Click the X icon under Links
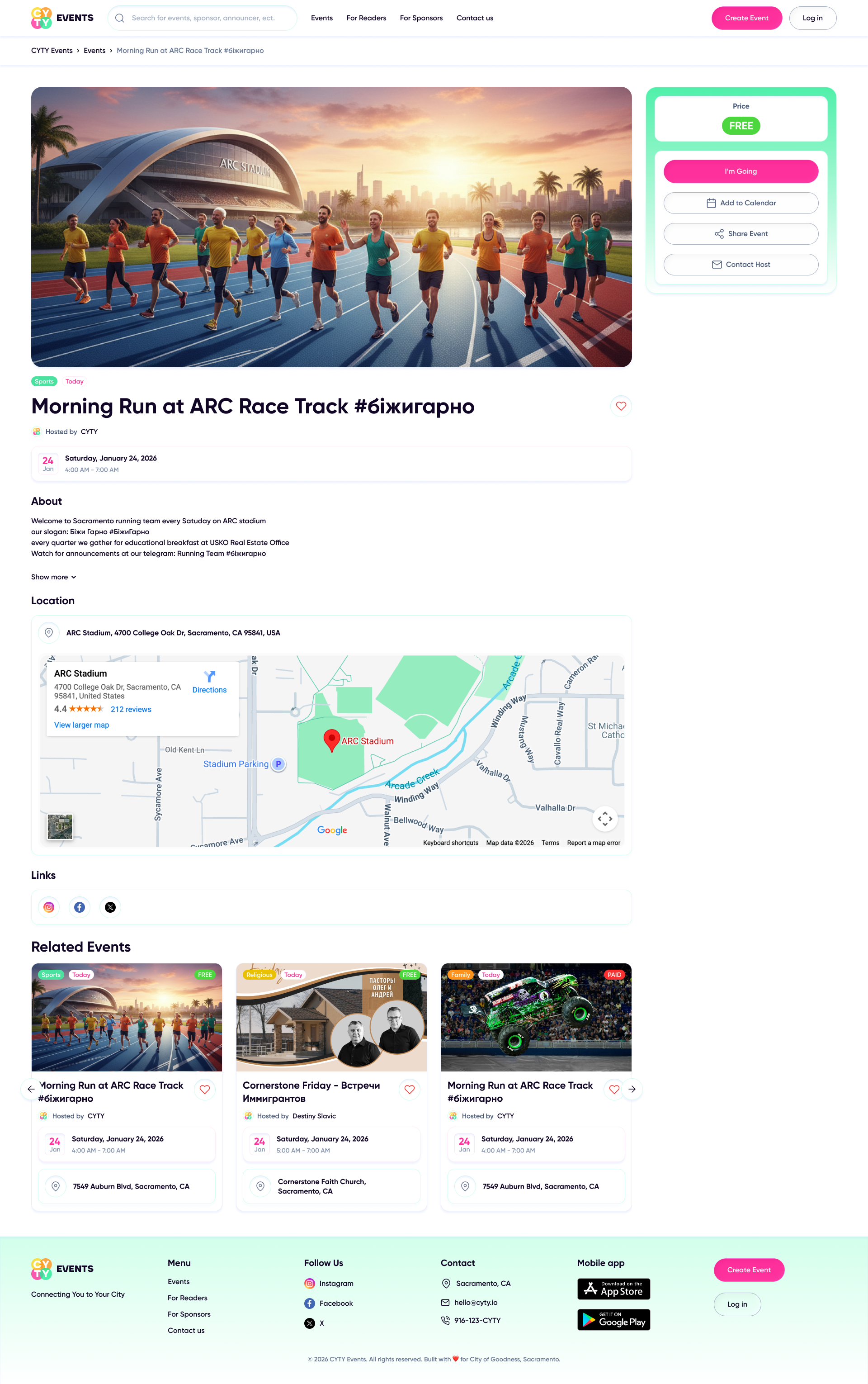Image resolution: width=868 pixels, height=1384 pixels. 110,907
